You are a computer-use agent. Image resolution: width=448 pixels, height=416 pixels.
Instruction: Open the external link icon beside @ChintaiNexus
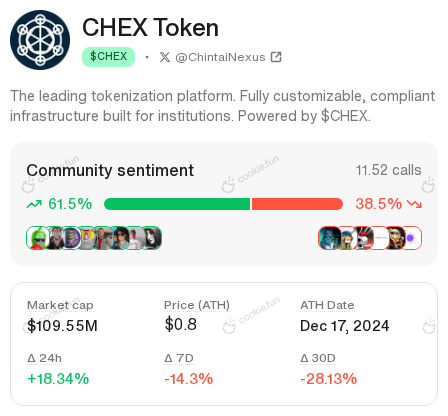tap(276, 57)
